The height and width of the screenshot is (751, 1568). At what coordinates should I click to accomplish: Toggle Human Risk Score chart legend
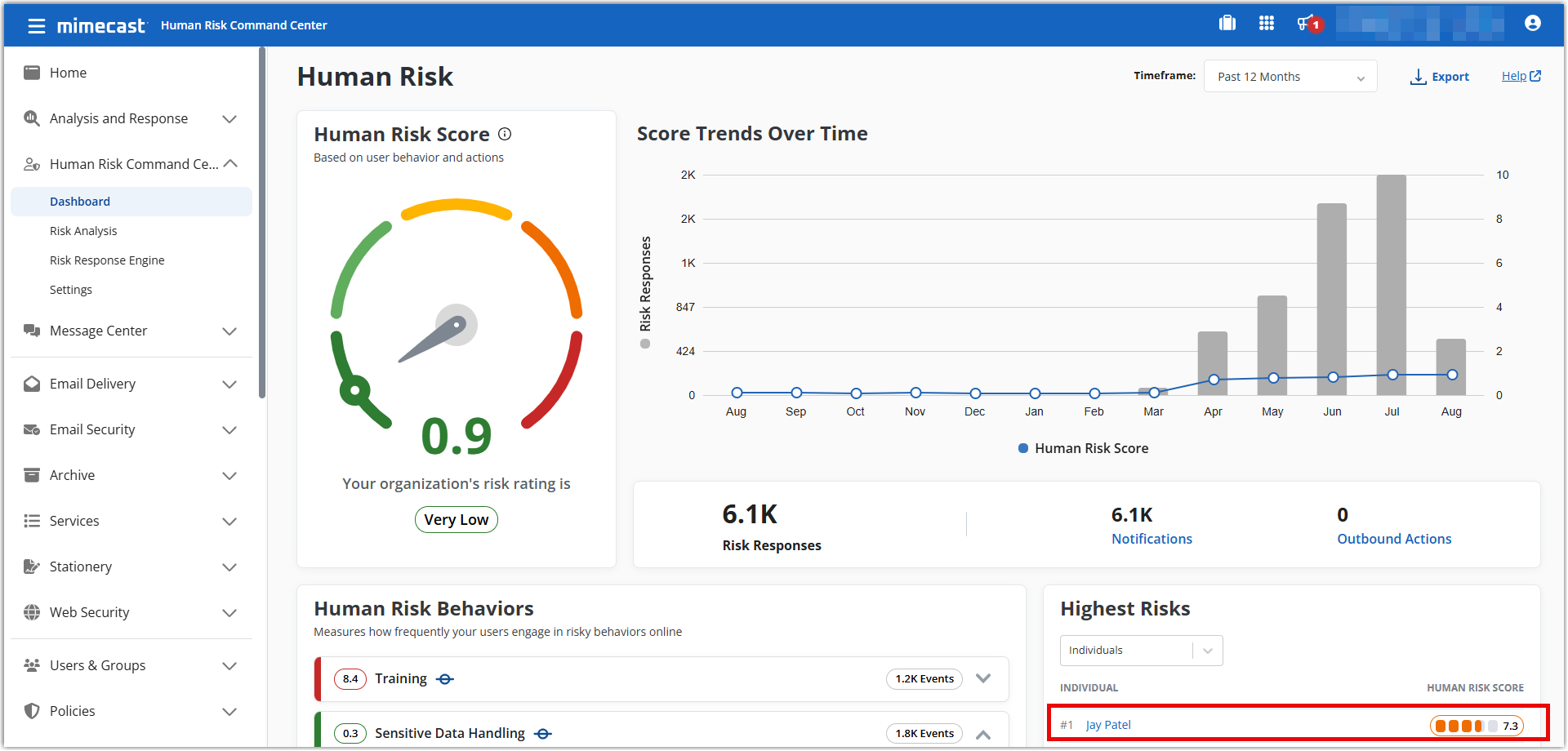point(1083,448)
